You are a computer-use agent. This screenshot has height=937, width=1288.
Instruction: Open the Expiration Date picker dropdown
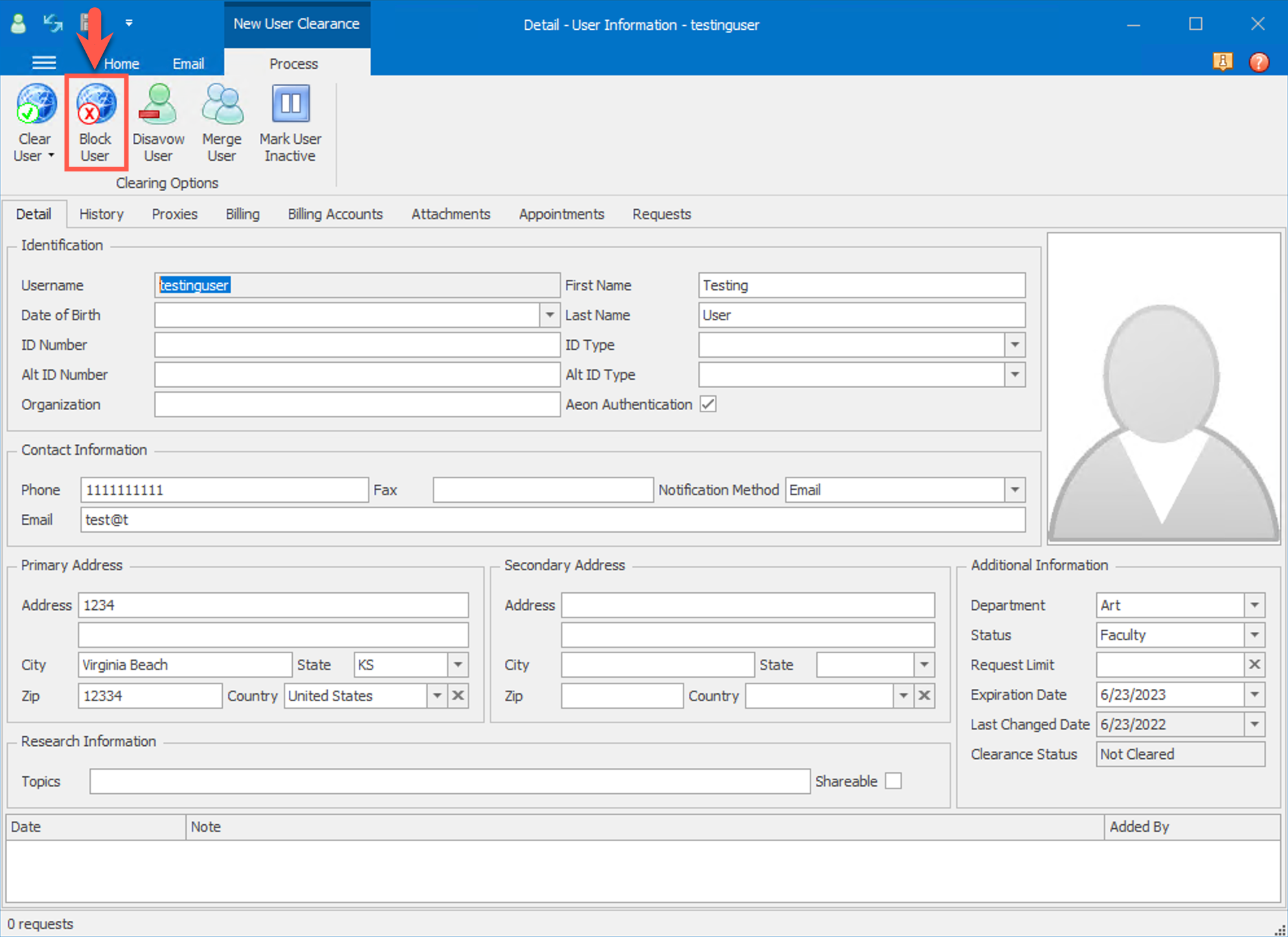1254,694
